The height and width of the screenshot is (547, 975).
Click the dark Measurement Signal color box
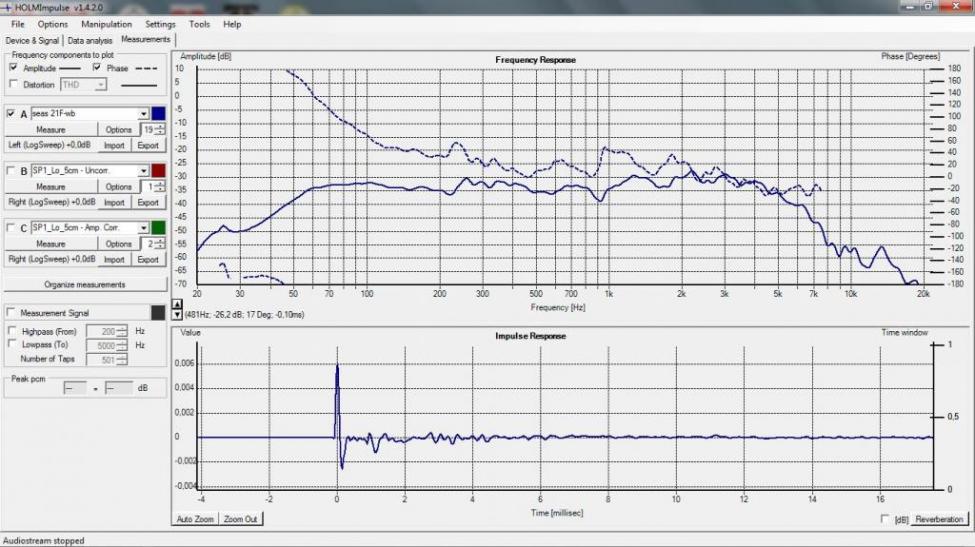click(x=157, y=313)
